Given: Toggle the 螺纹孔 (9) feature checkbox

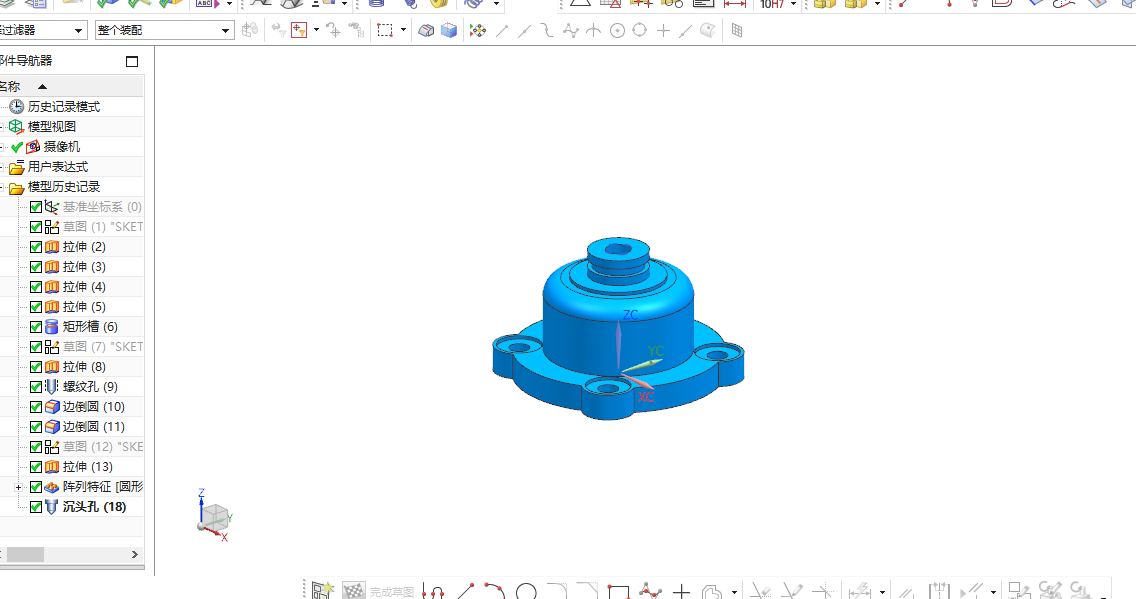Looking at the screenshot, I should coord(36,387).
